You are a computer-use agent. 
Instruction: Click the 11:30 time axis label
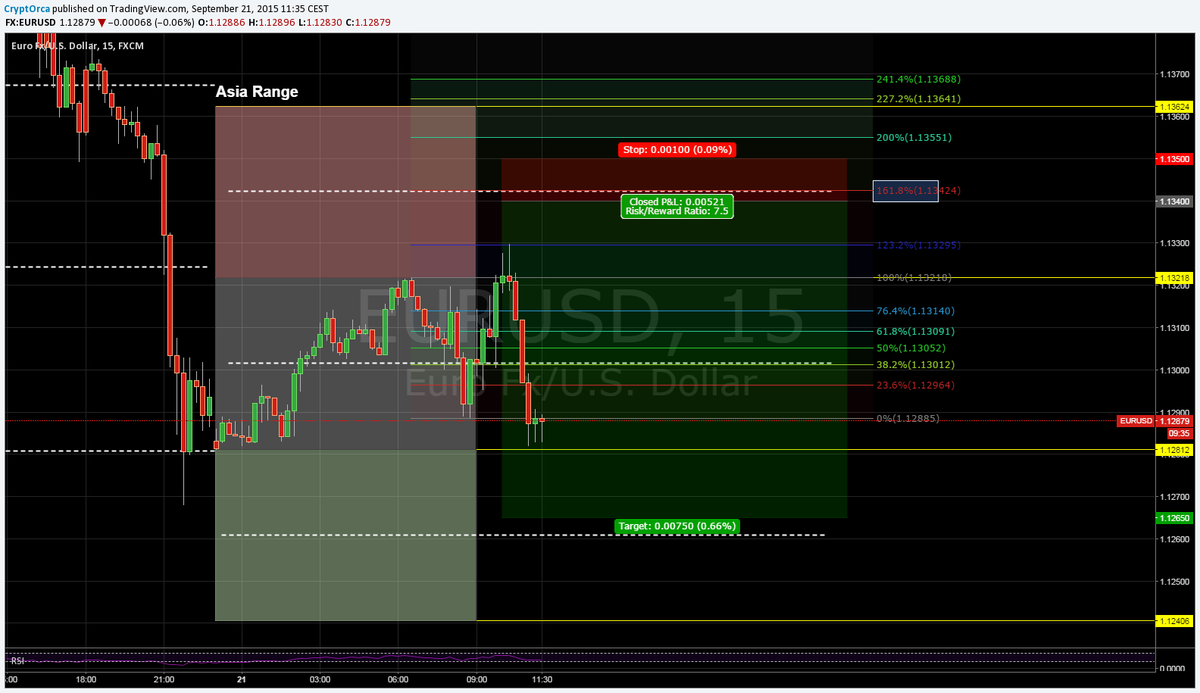[541, 680]
